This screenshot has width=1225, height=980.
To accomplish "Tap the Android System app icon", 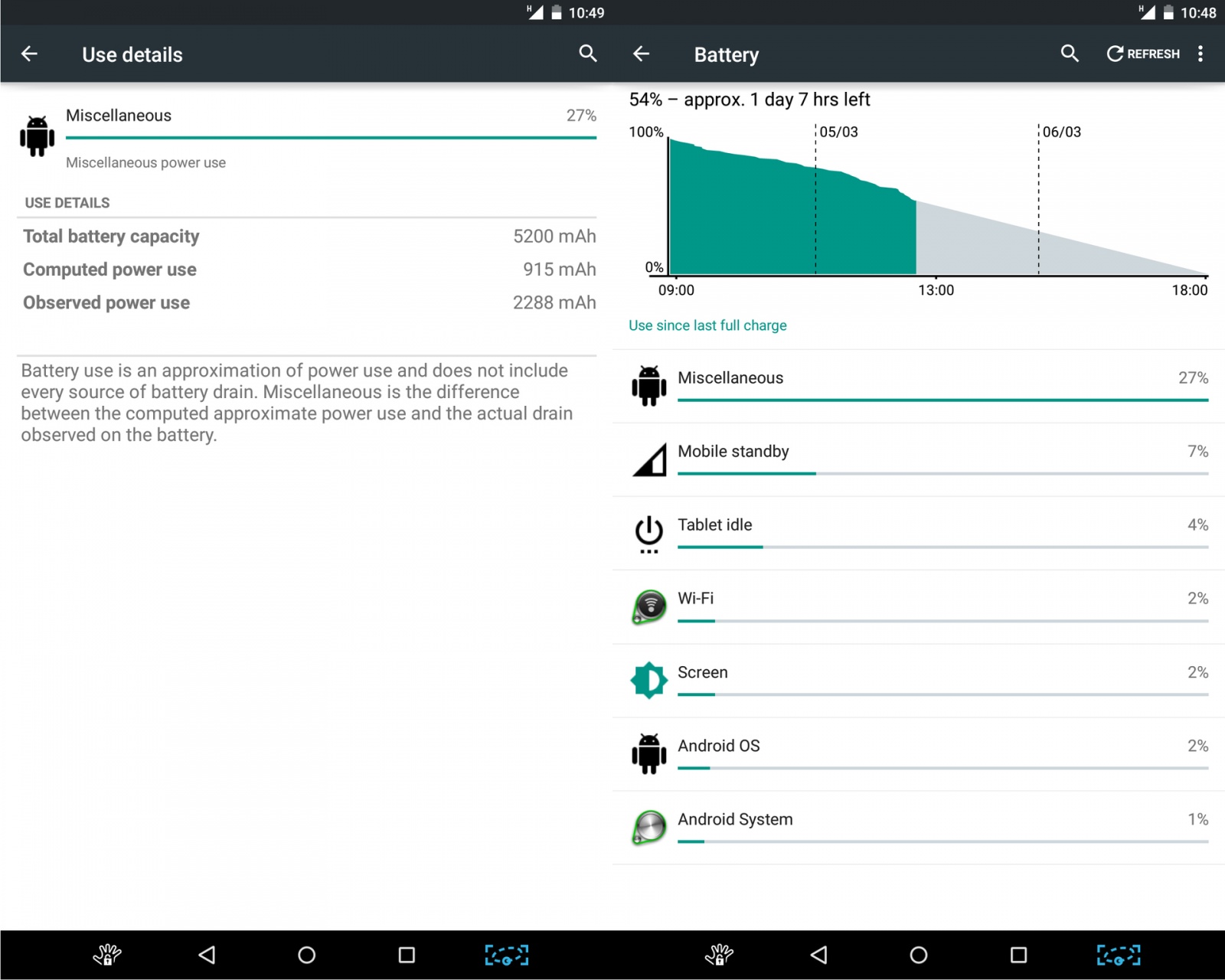I will 649,828.
